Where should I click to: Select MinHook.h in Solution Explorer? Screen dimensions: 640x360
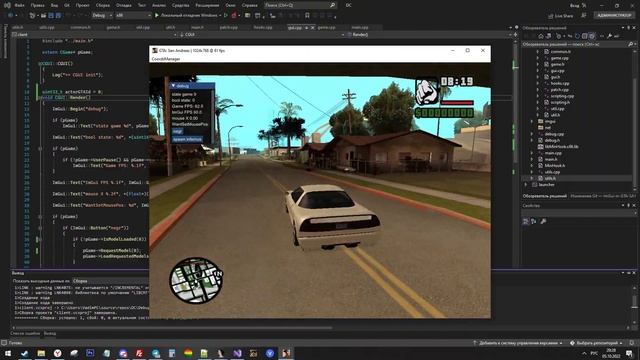pos(555,166)
